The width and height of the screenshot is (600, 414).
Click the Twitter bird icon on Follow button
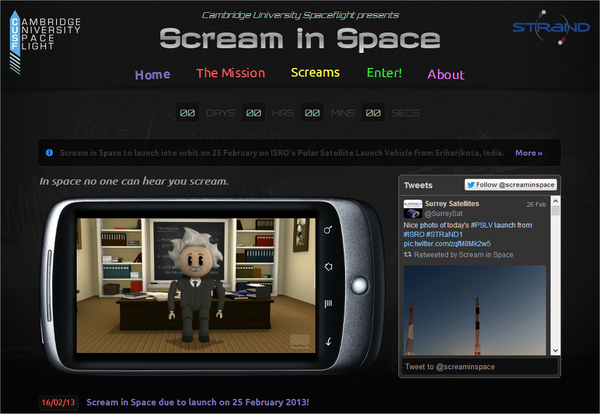[471, 185]
